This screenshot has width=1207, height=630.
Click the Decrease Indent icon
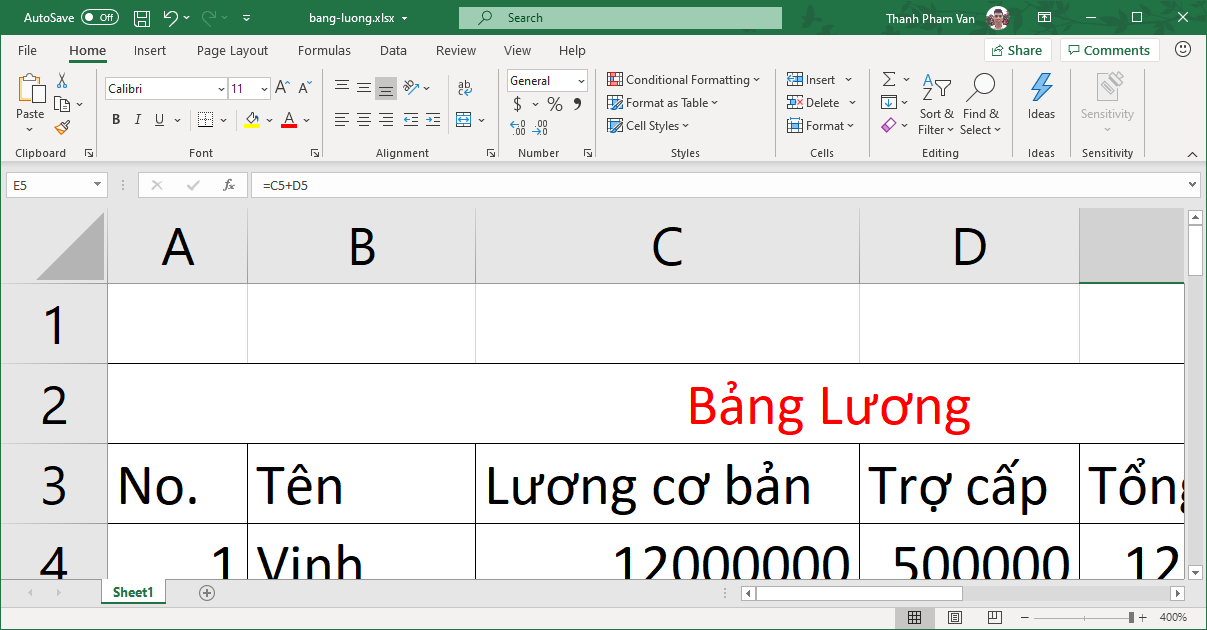[x=410, y=120]
